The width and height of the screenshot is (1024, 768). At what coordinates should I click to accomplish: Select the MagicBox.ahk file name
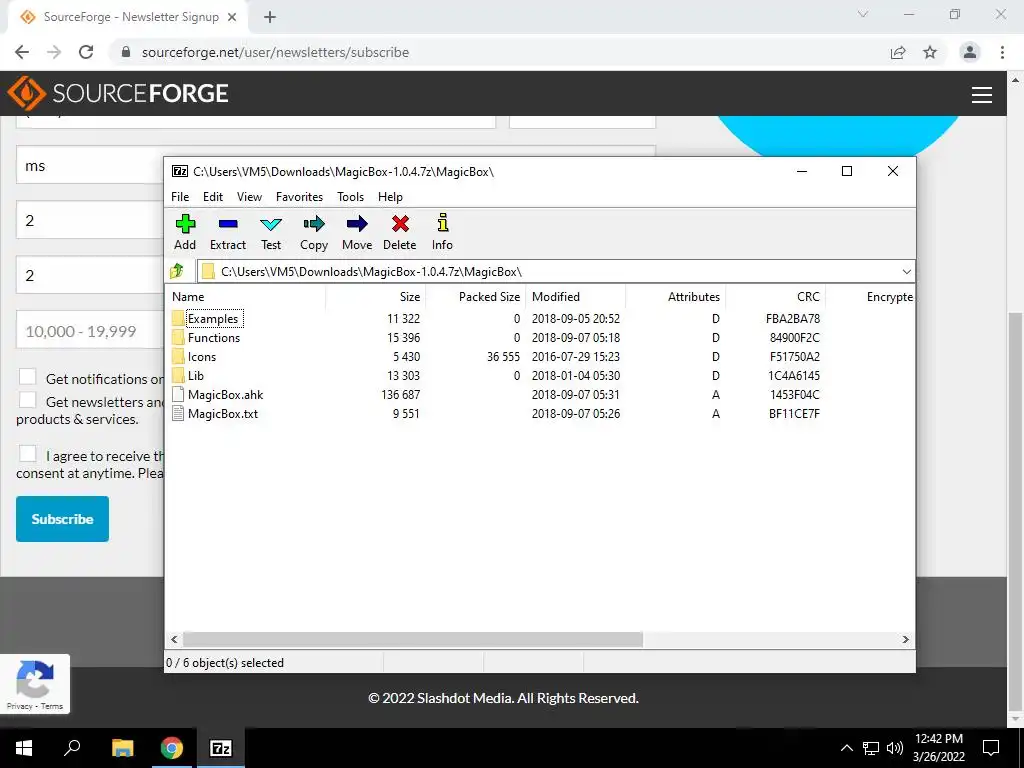click(x=225, y=394)
